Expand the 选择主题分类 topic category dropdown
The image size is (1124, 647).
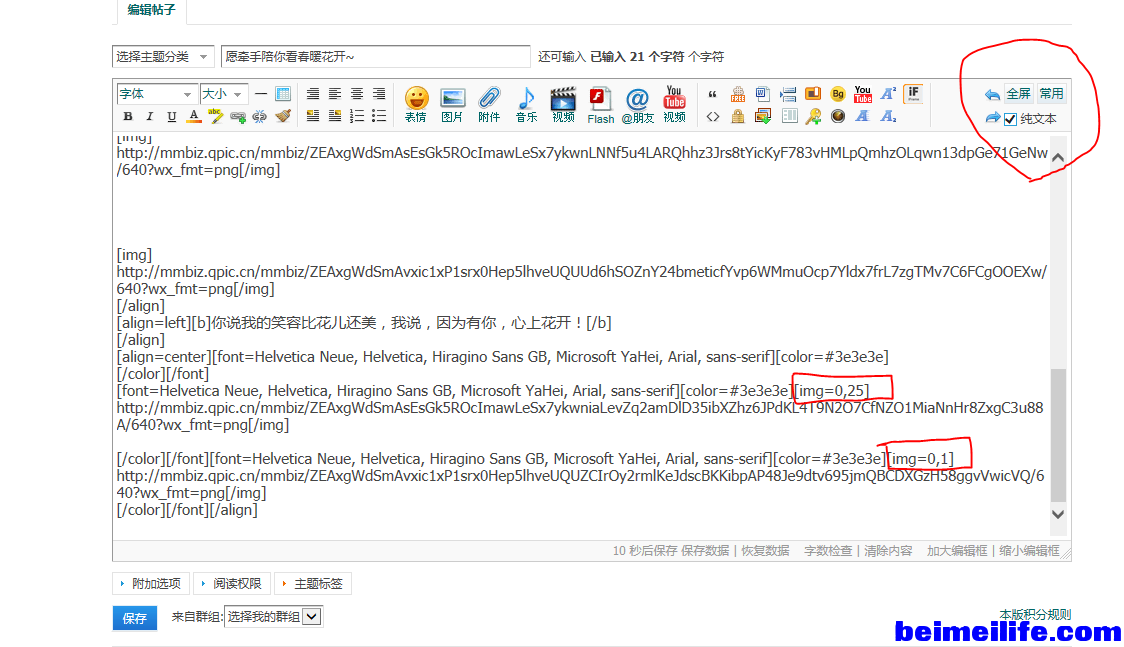click(x=163, y=57)
